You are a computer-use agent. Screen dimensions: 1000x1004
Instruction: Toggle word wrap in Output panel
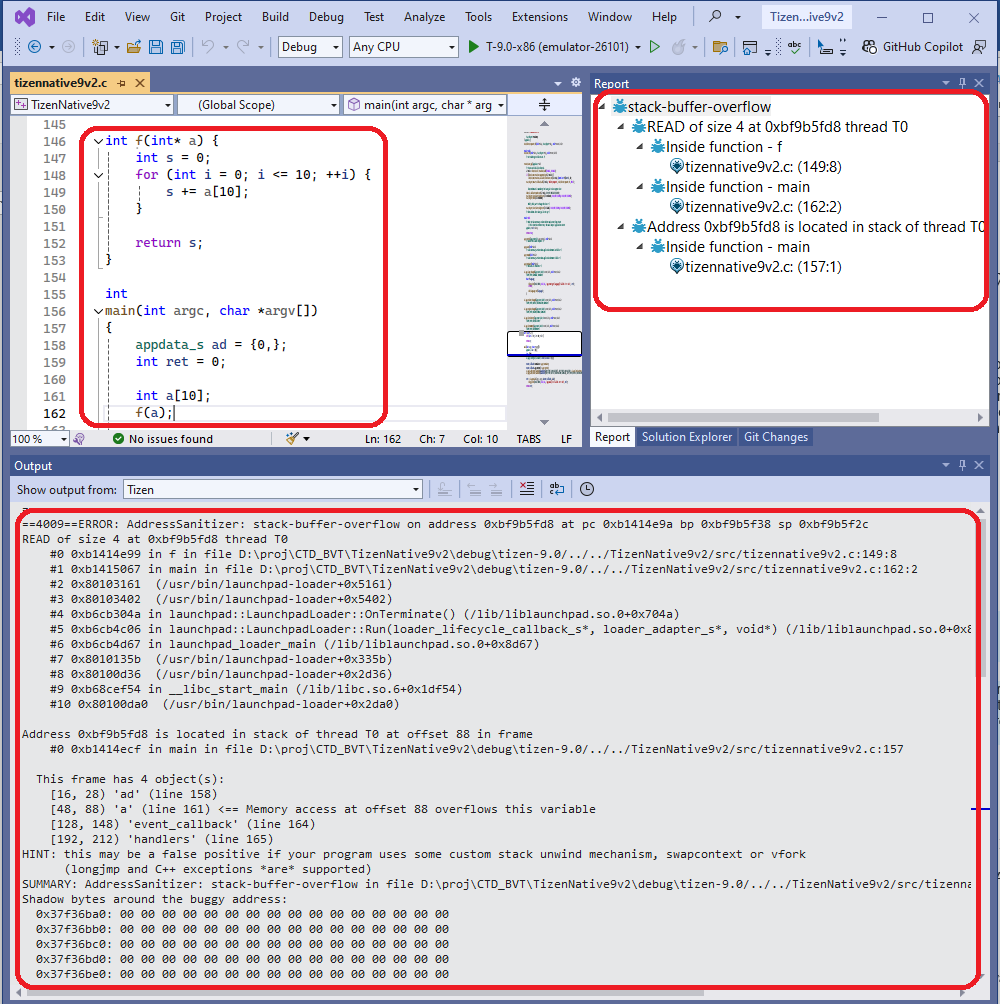point(556,489)
